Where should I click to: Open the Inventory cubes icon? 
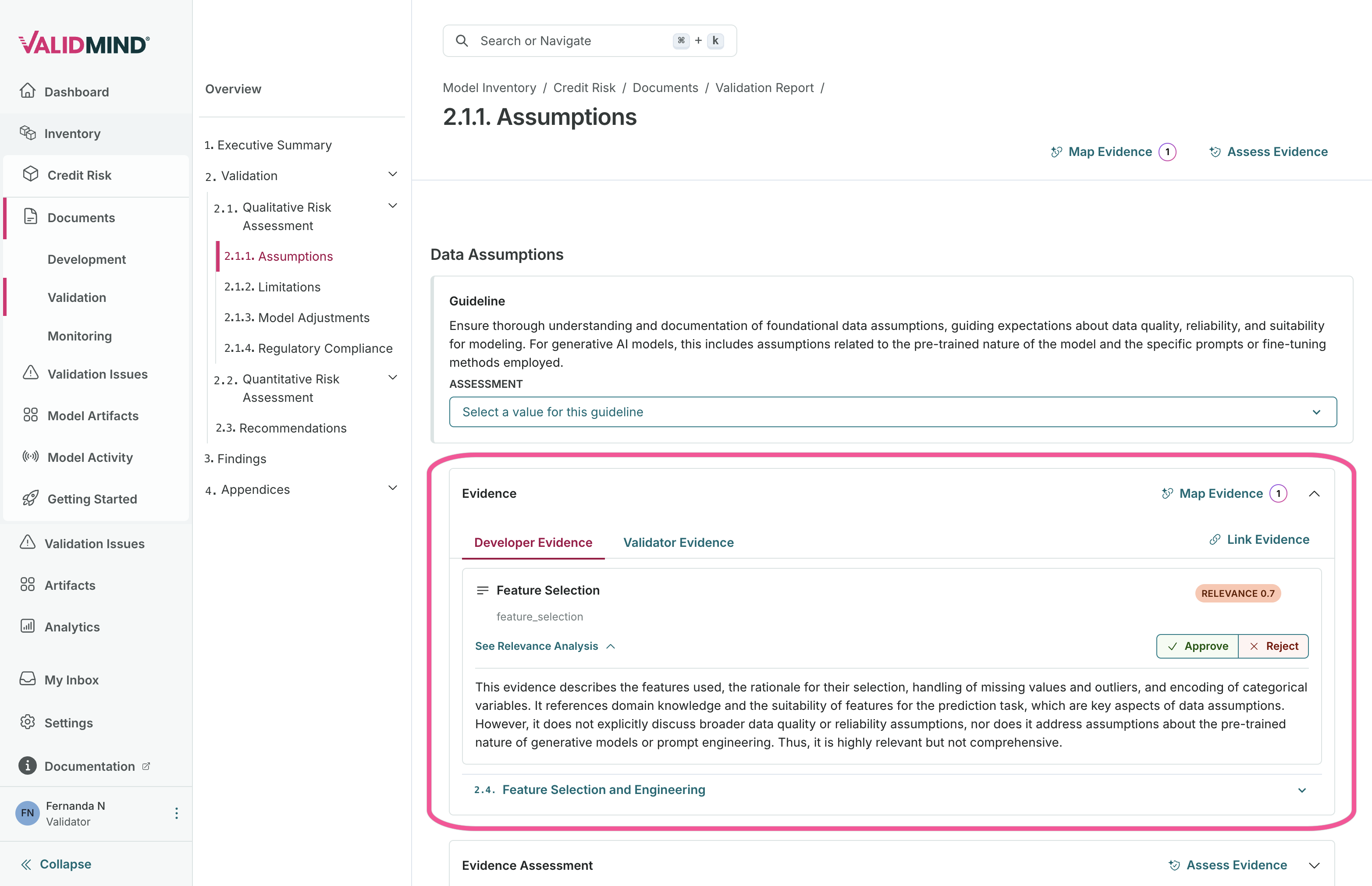28,133
